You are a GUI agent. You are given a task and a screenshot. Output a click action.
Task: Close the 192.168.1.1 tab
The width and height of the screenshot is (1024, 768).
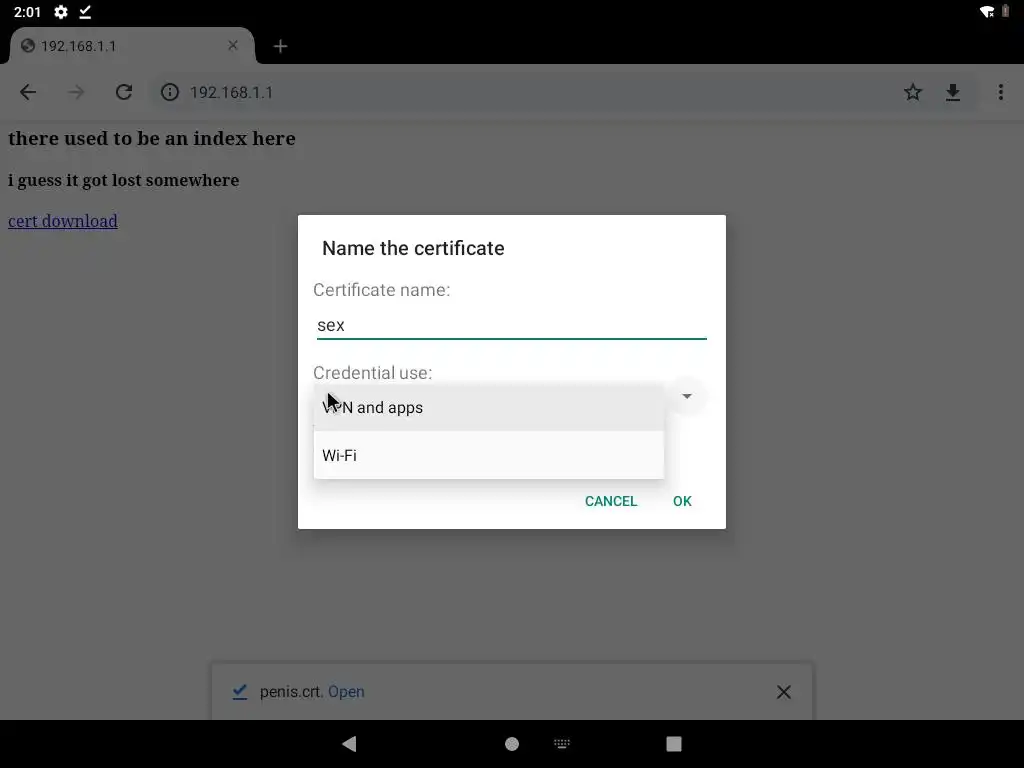tap(233, 46)
